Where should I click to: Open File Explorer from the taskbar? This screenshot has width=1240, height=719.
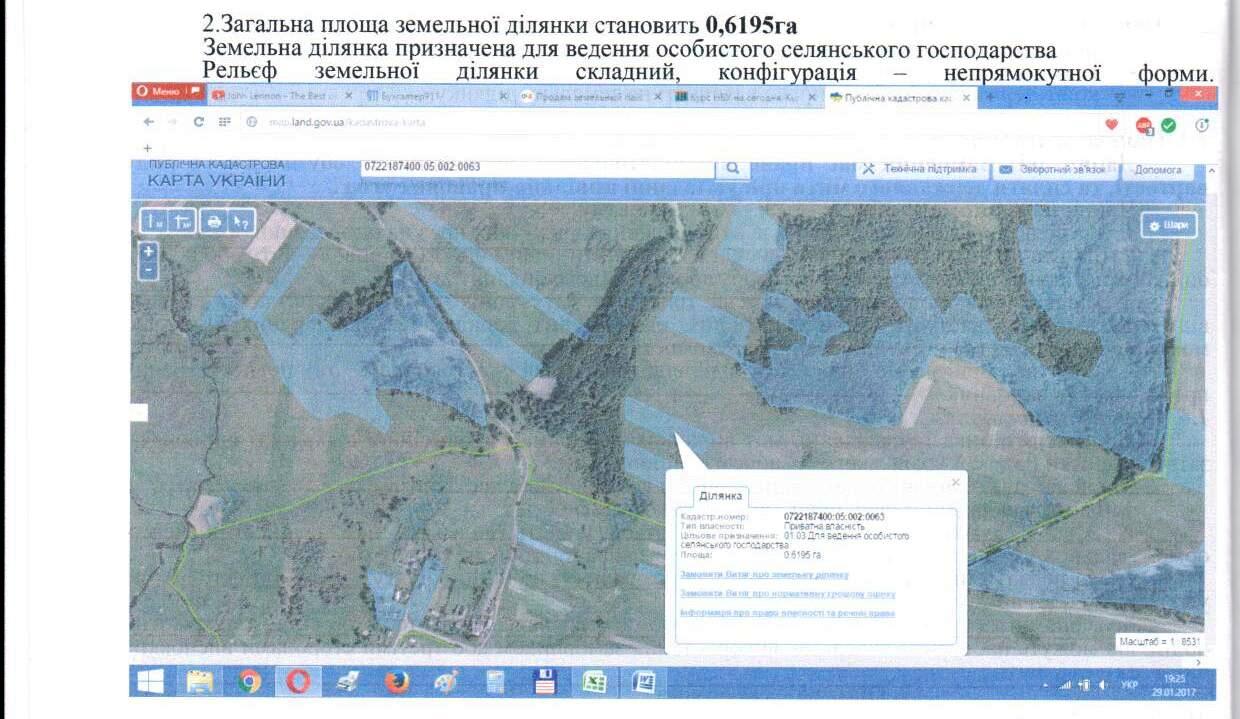click(x=201, y=682)
